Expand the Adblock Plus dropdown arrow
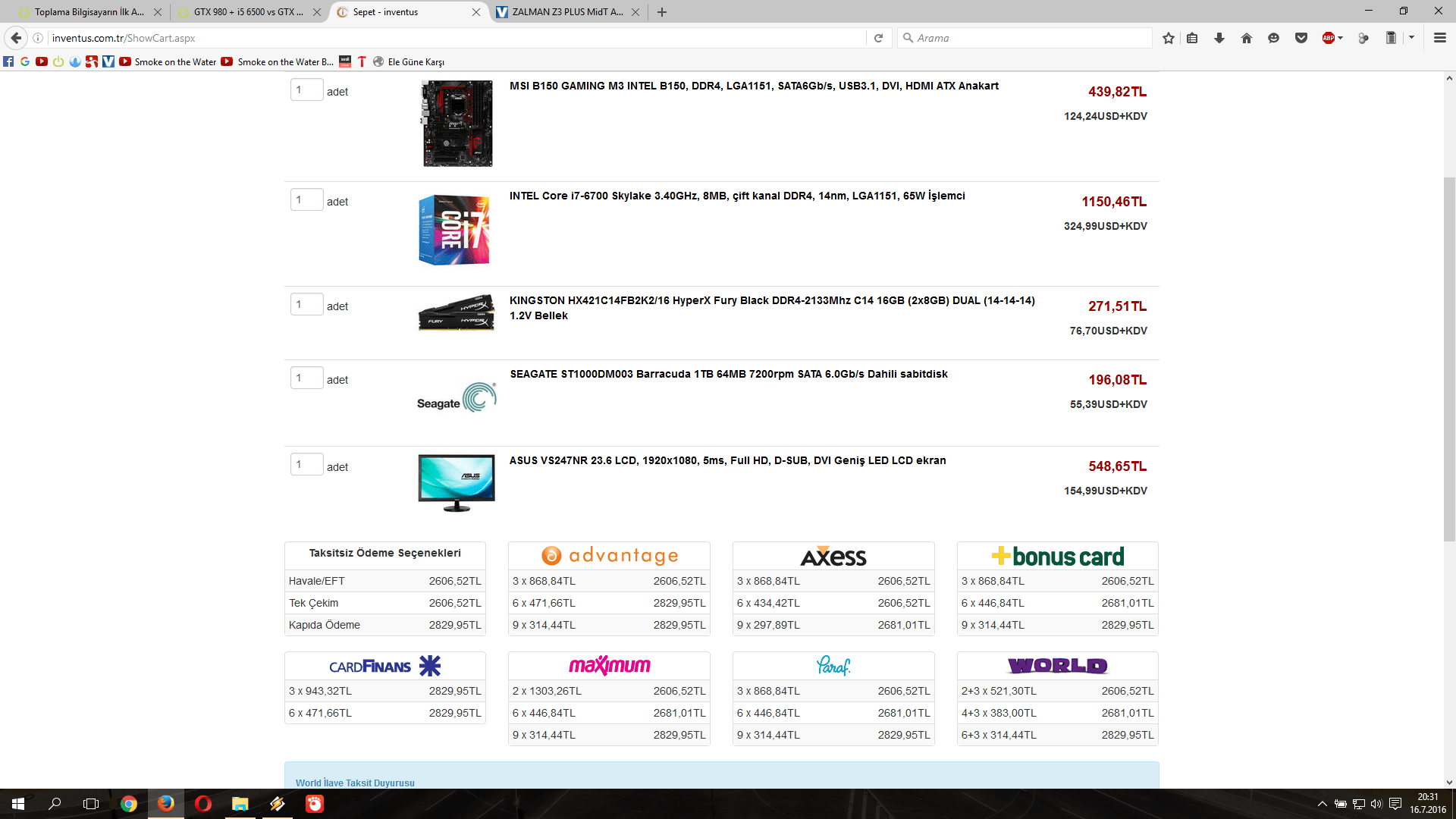 point(1341,38)
